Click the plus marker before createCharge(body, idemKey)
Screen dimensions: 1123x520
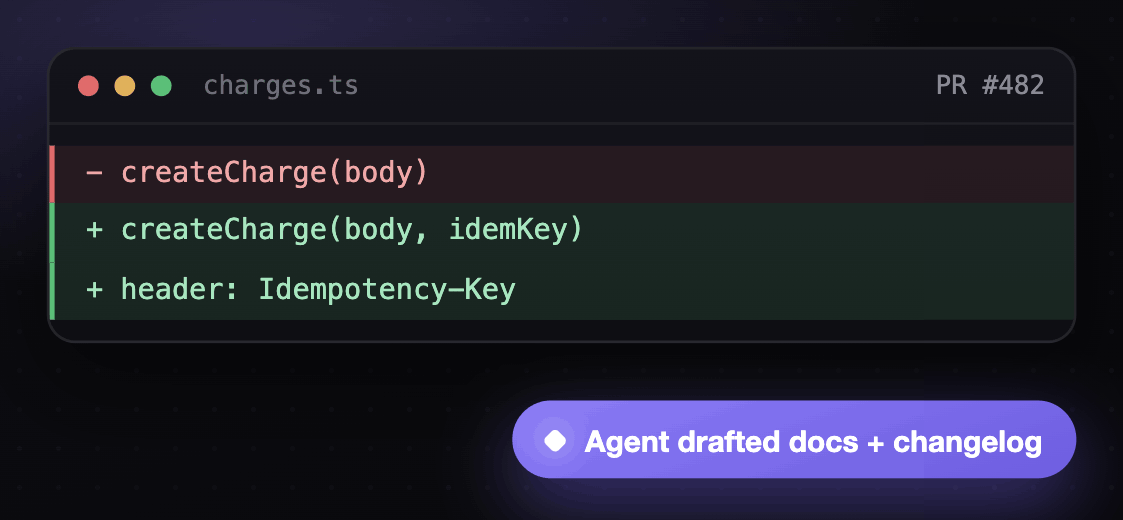click(x=94, y=231)
